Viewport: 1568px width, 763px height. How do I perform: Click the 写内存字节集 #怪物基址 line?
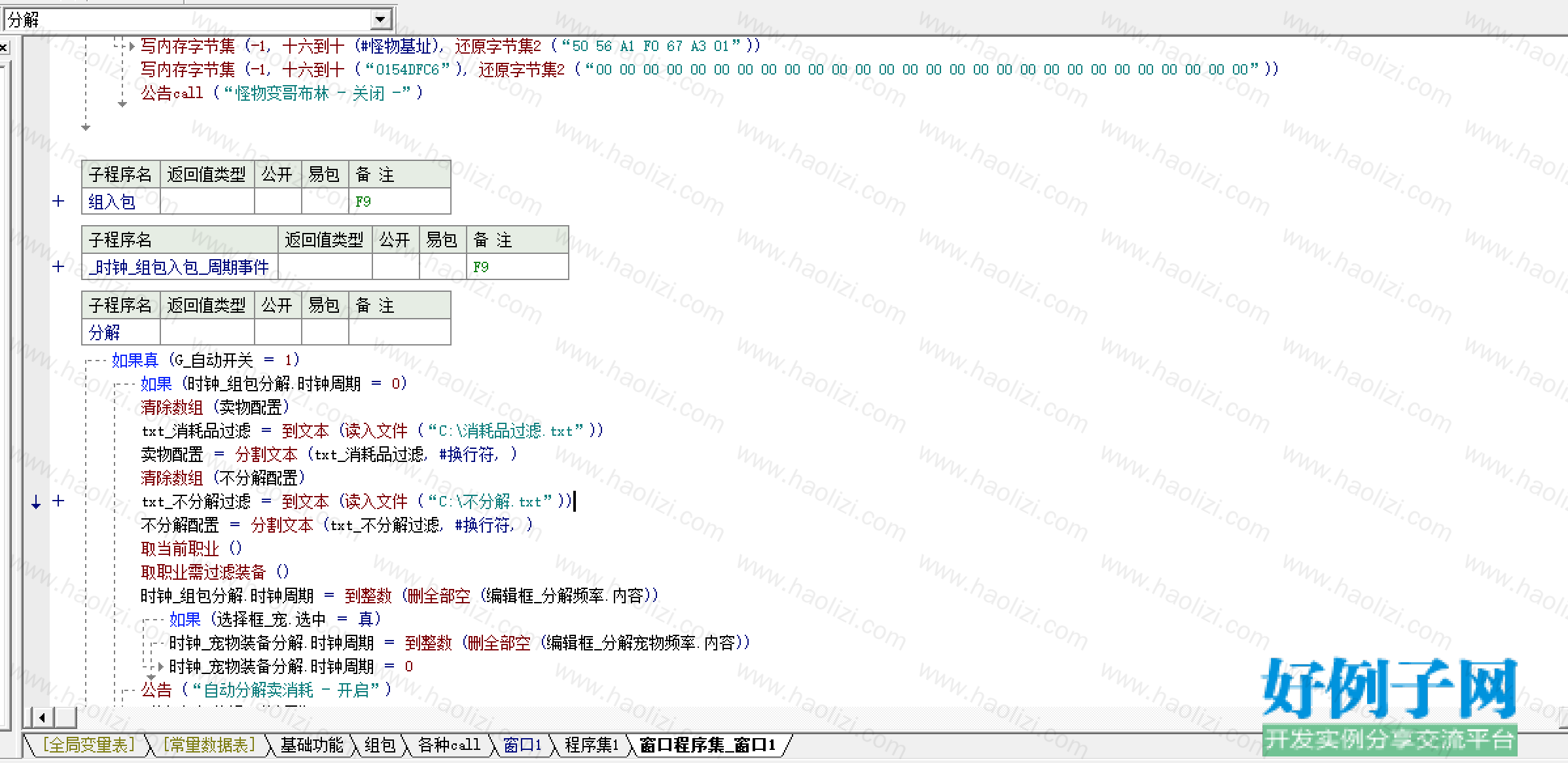click(x=450, y=46)
